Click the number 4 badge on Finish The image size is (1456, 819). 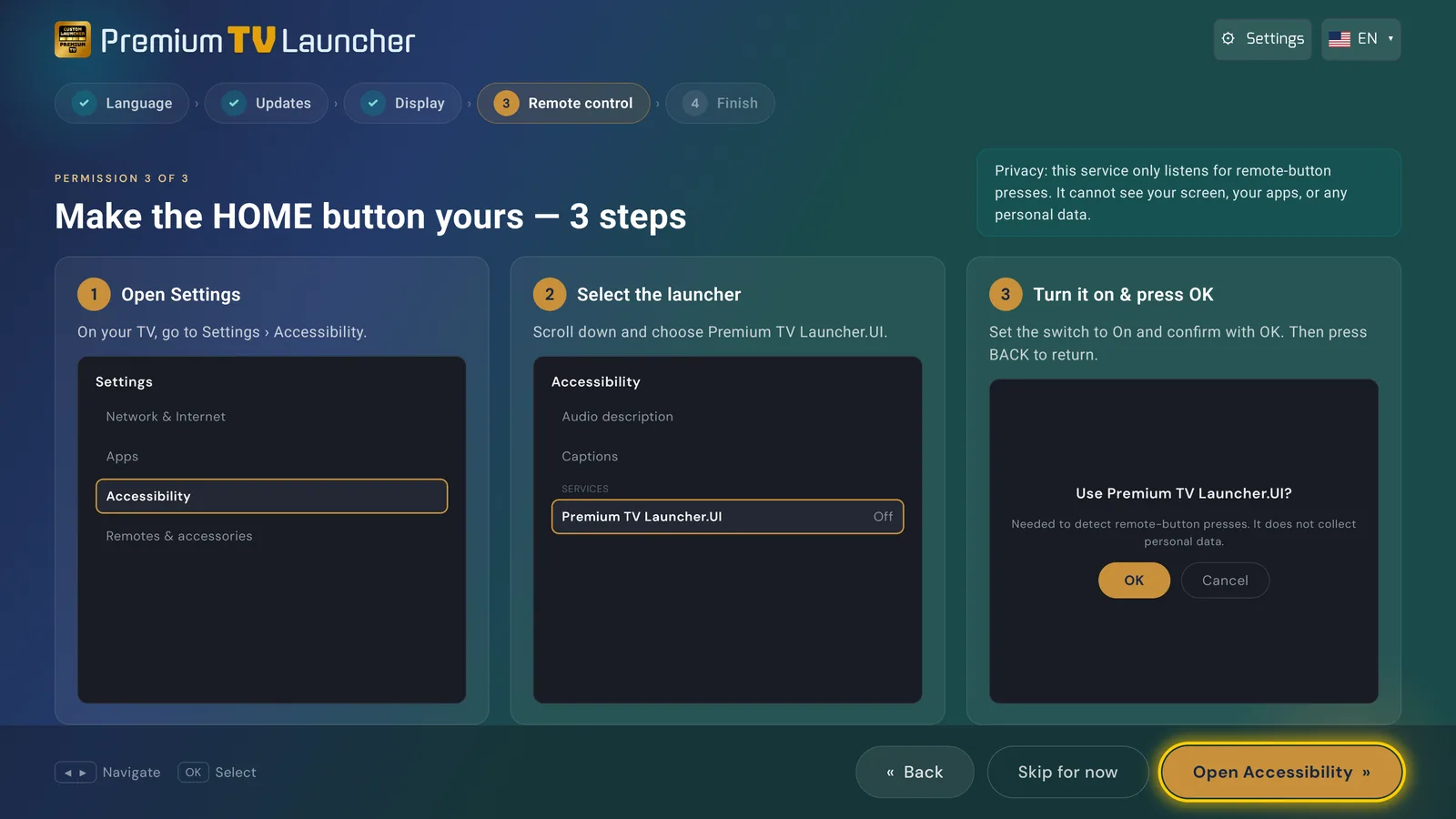pos(694,103)
